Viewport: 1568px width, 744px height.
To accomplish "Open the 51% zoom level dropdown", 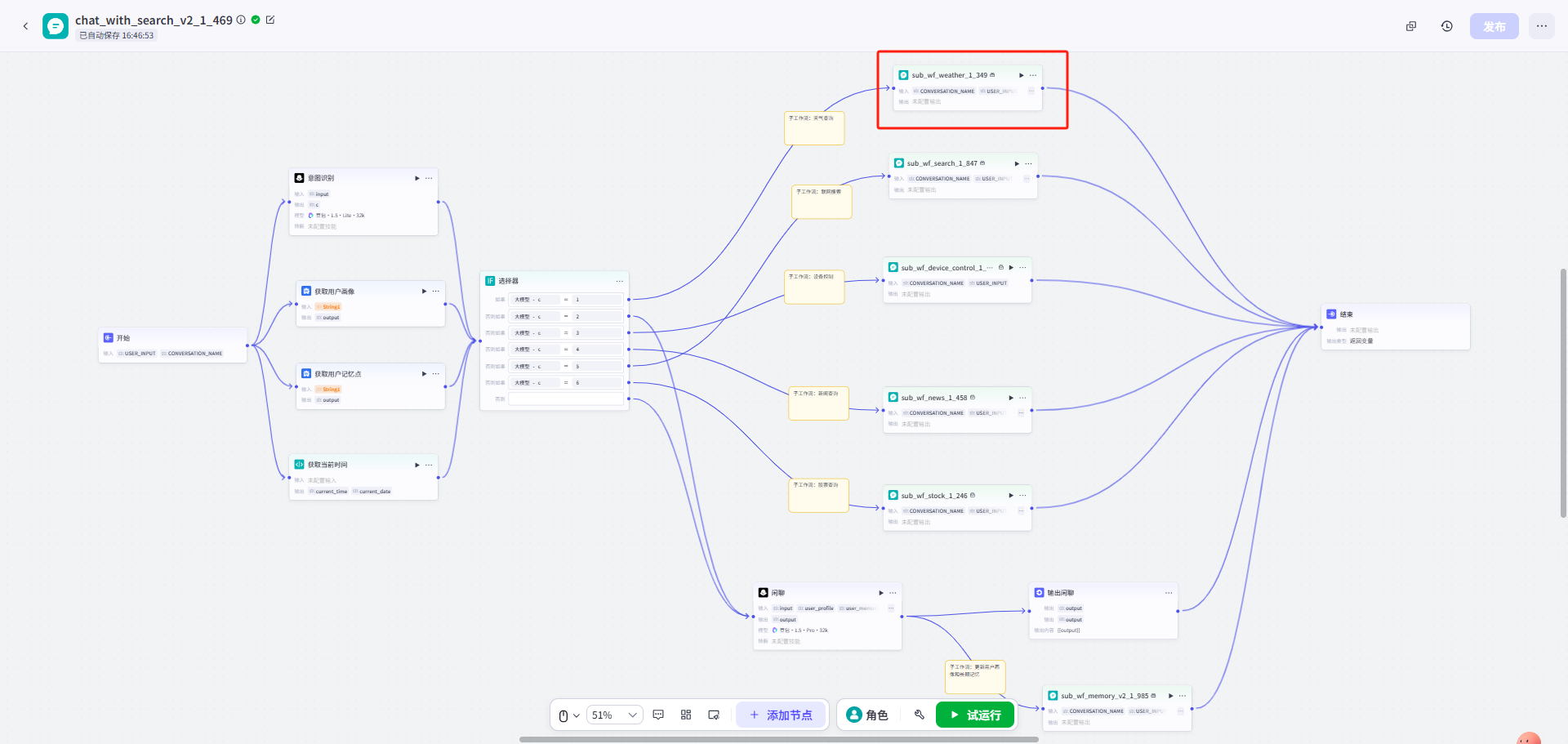I will [x=615, y=715].
